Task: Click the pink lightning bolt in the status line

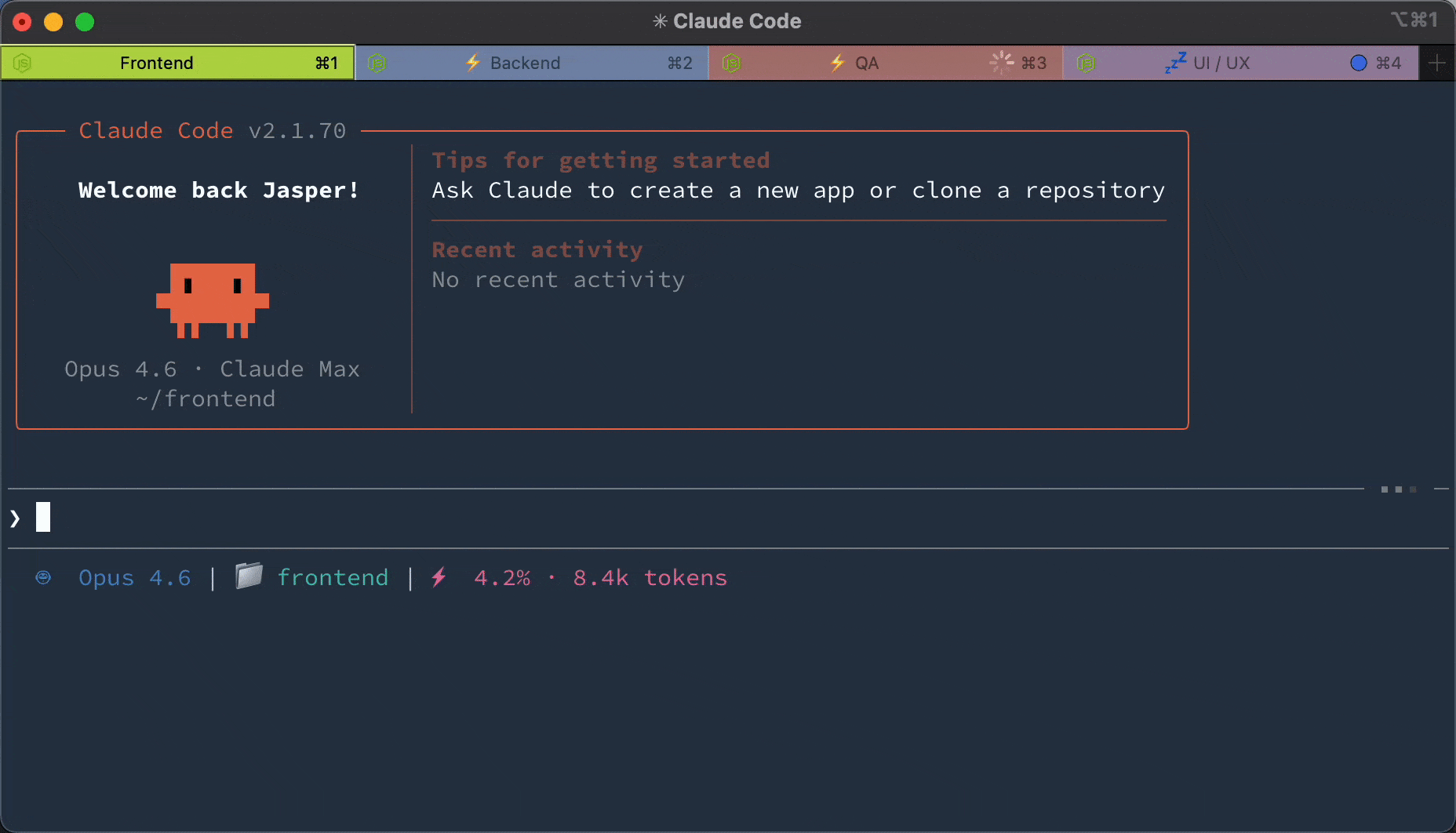Action: 439,577
